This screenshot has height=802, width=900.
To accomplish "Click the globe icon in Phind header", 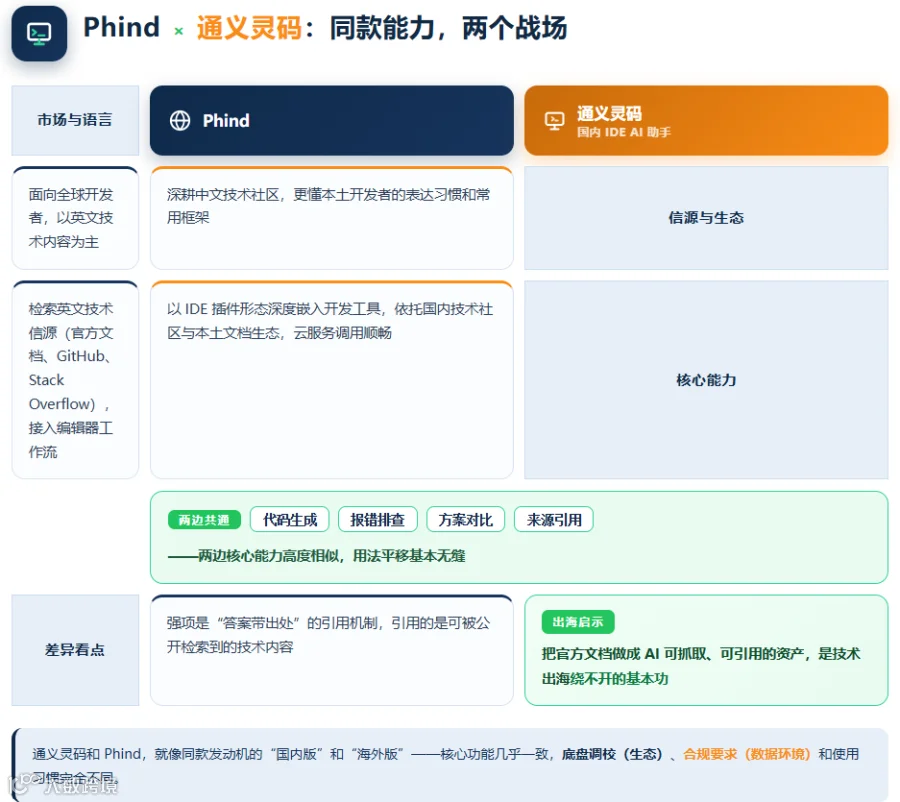I will click(180, 121).
